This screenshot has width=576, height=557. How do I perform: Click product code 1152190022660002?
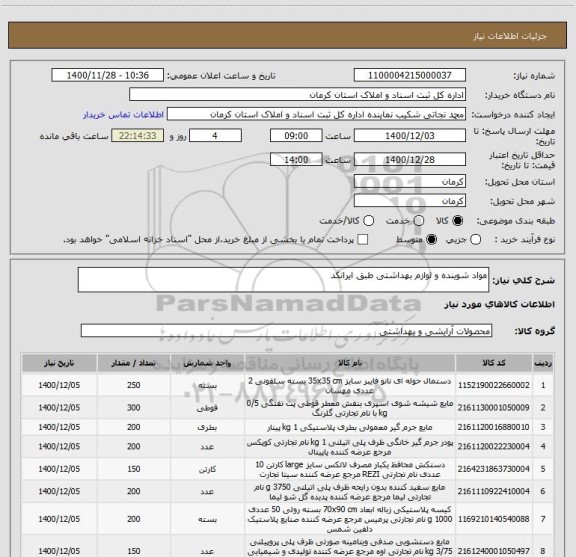point(493,385)
